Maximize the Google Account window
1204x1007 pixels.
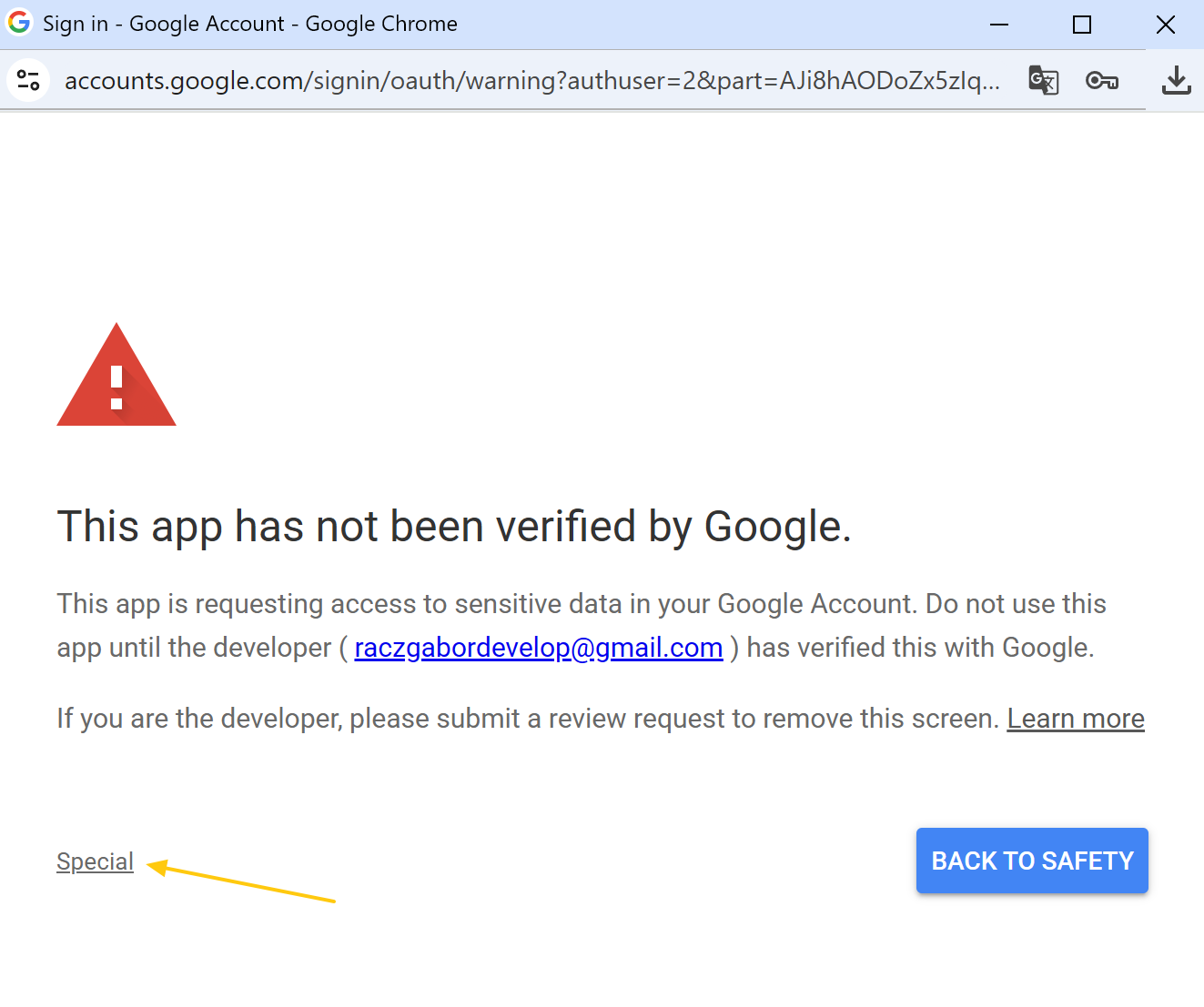1082,25
